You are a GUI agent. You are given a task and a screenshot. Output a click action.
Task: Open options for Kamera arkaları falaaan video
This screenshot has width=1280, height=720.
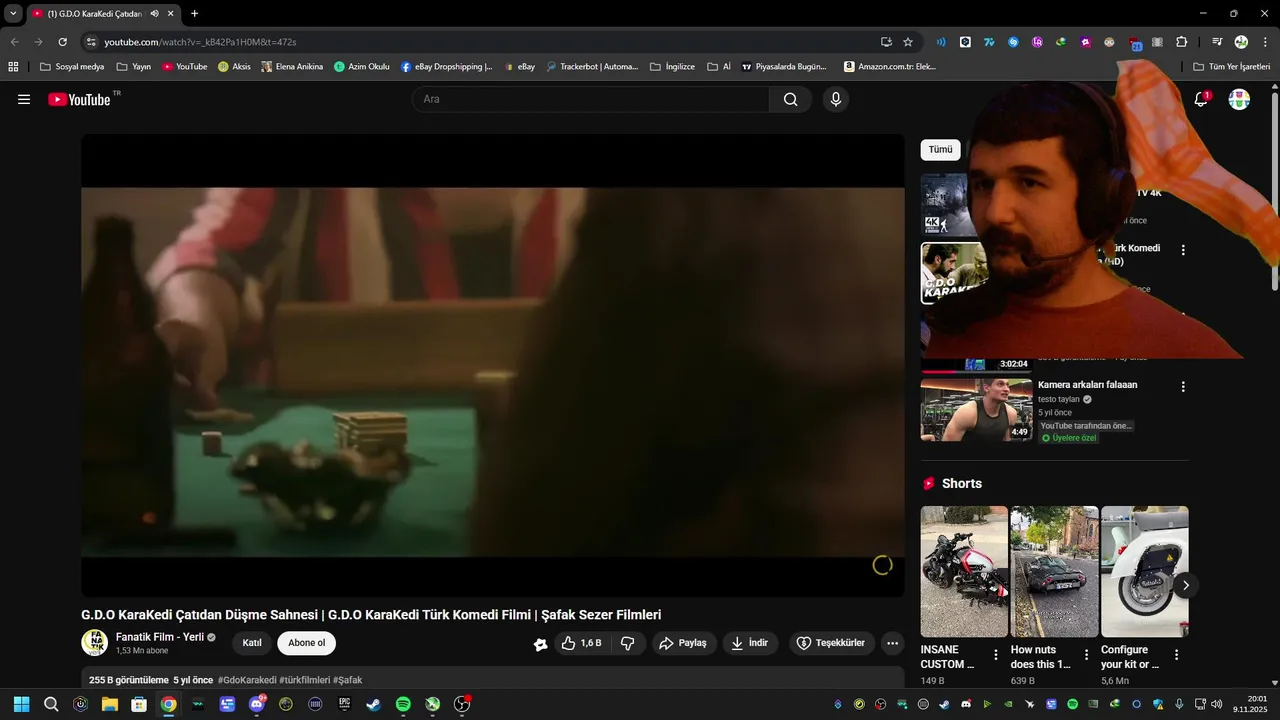[1183, 386]
